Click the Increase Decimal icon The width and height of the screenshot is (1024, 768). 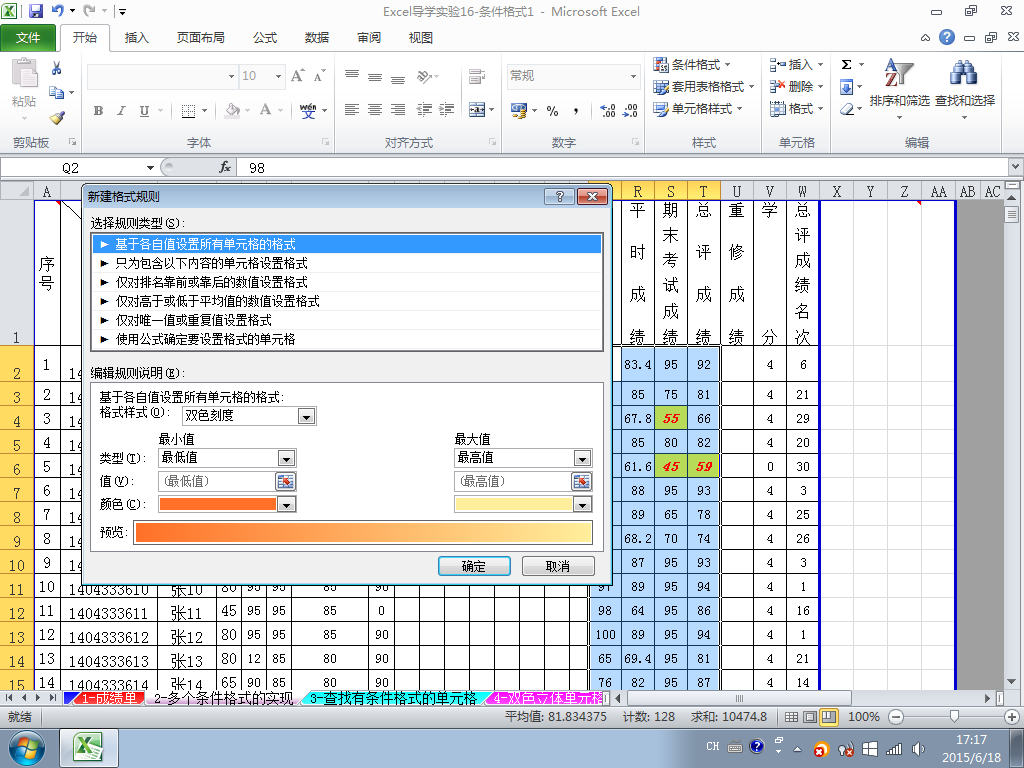pos(607,110)
